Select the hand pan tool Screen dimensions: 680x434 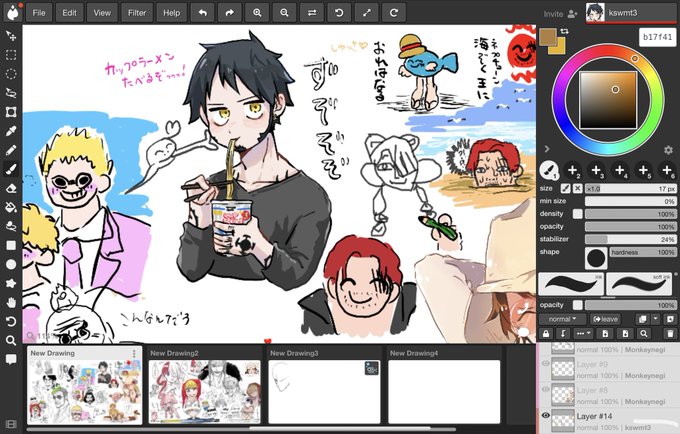11,302
